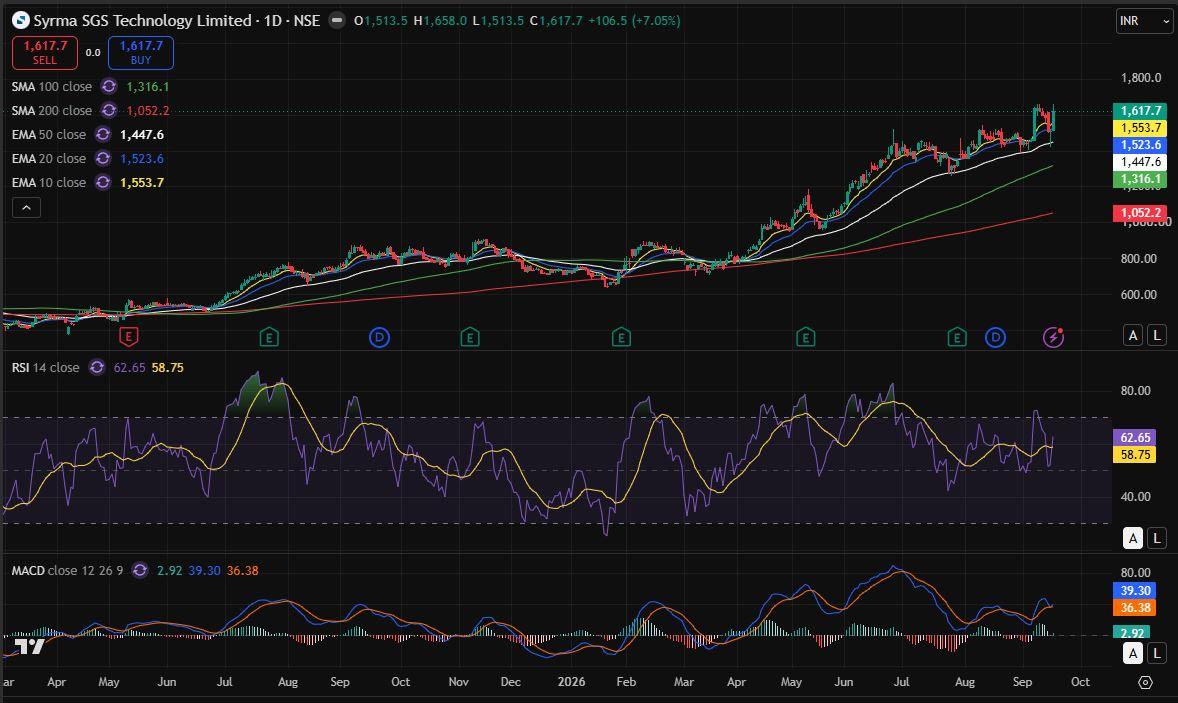1178x703 pixels.
Task: Click the RSI 14 refresh icon
Action: [x=97, y=367]
